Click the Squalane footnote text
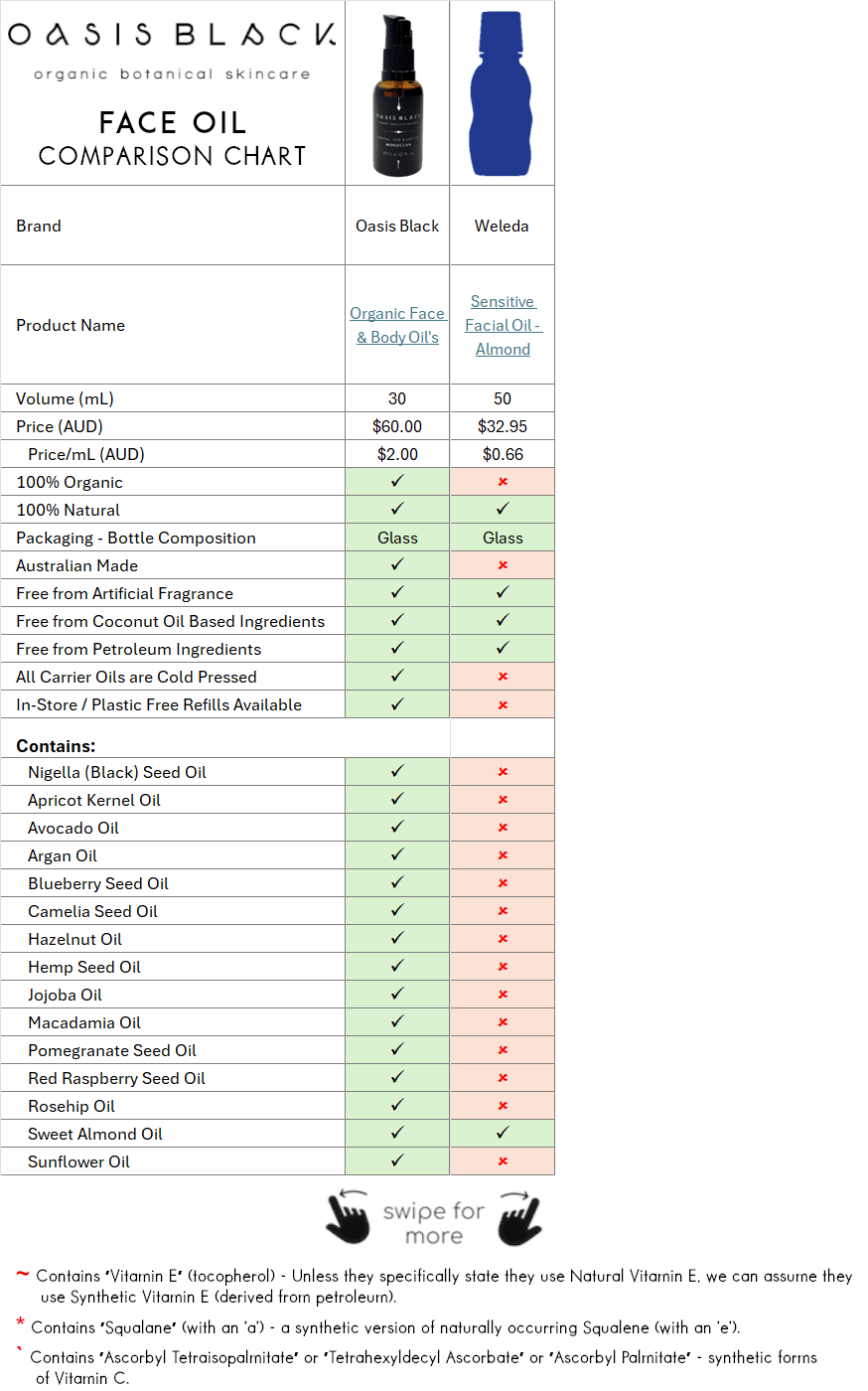 pyautogui.click(x=385, y=1327)
